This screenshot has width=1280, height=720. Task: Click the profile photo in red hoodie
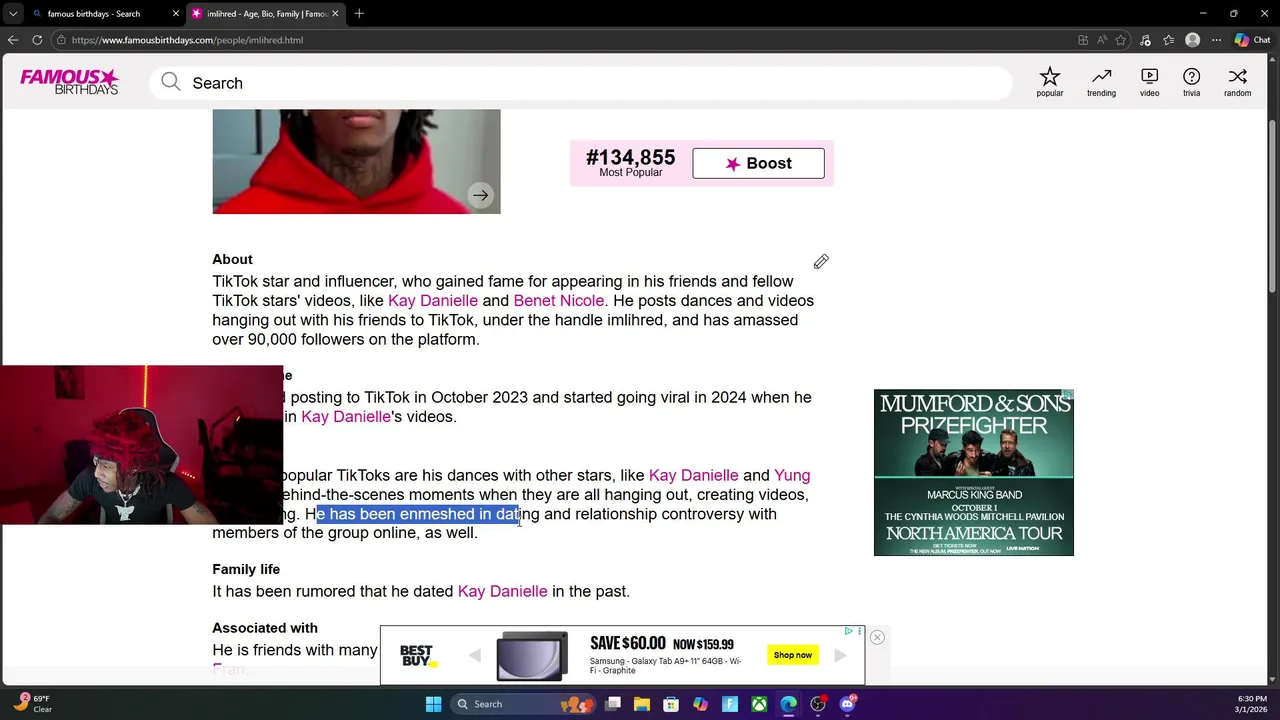pos(356,161)
